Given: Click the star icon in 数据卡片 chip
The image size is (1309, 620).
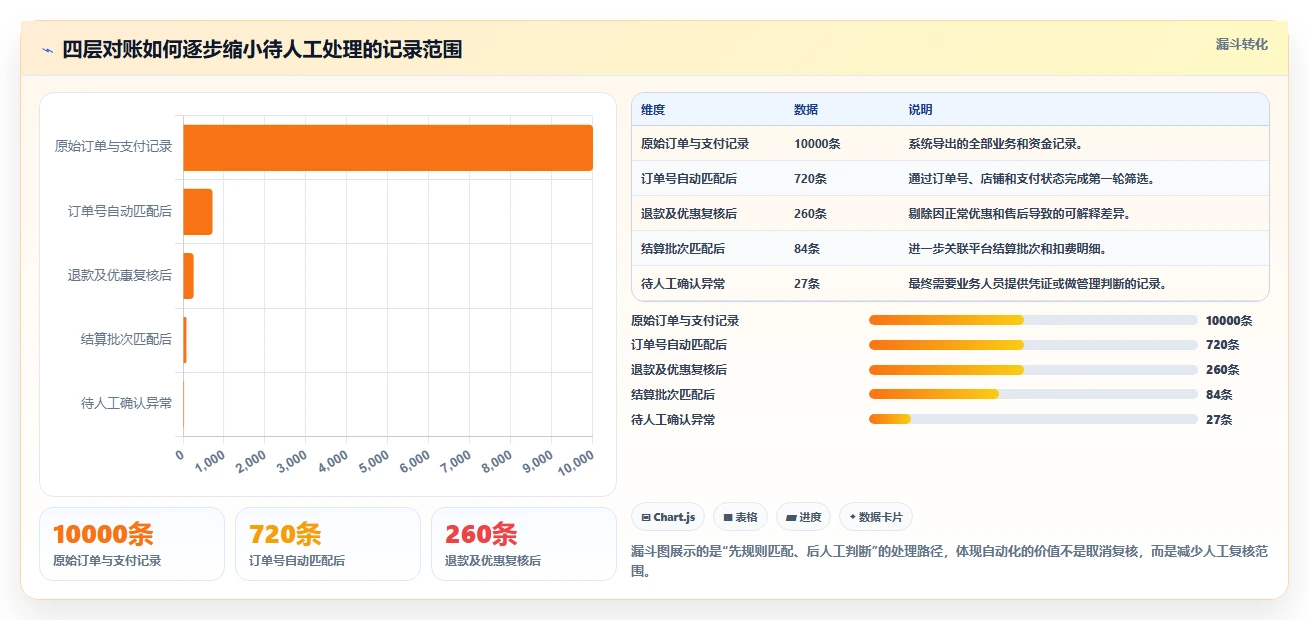Looking at the screenshot, I should (x=852, y=518).
